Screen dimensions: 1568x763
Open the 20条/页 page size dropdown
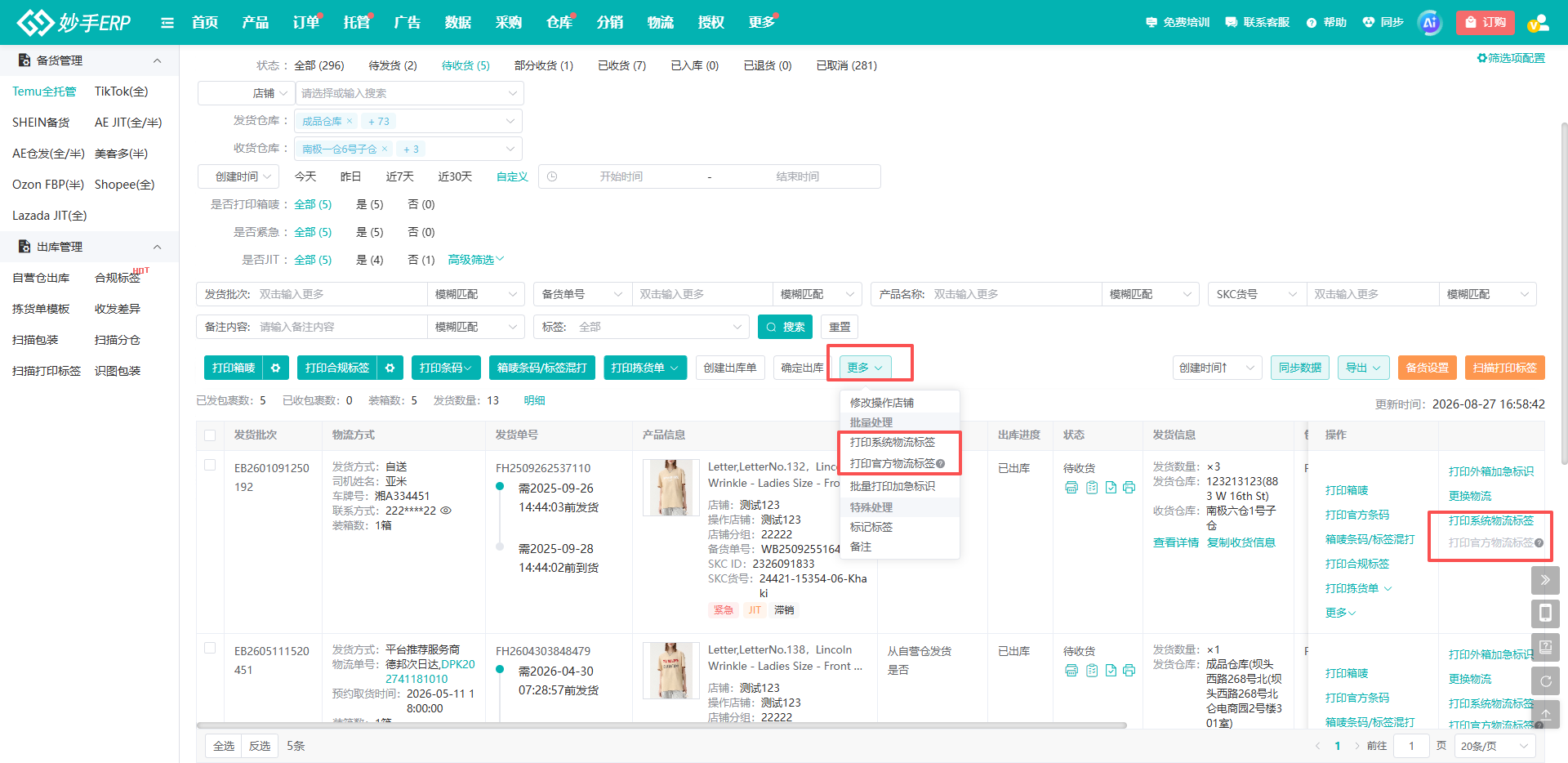click(x=1494, y=746)
